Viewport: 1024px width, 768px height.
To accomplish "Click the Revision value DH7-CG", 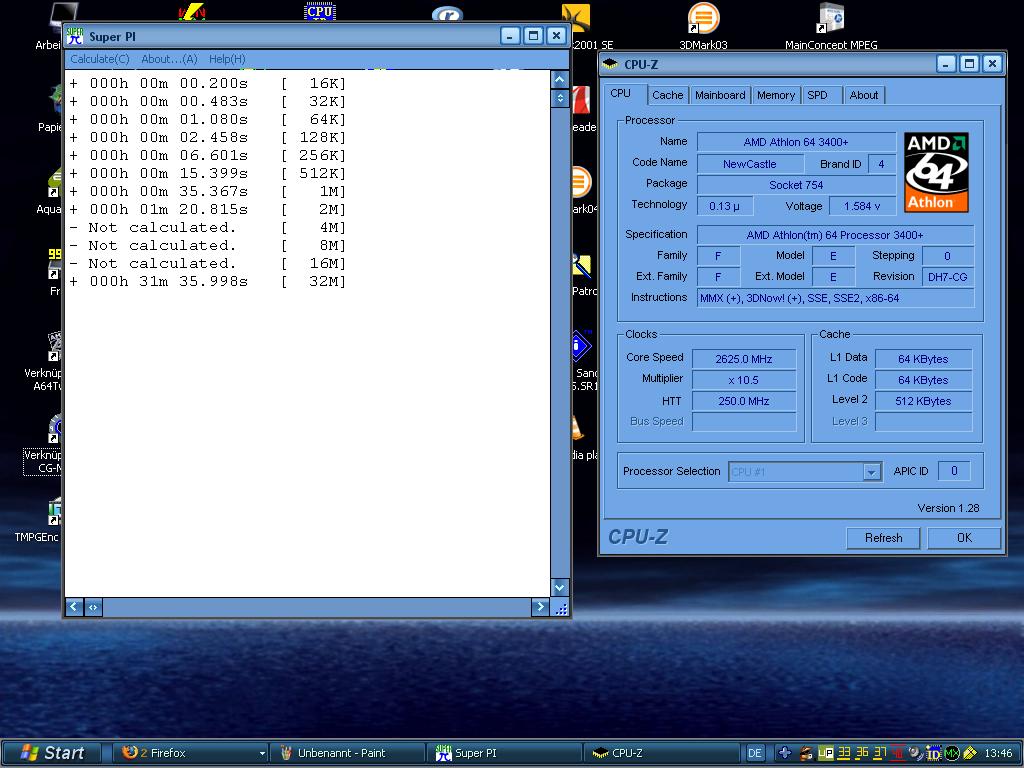I will click(947, 276).
